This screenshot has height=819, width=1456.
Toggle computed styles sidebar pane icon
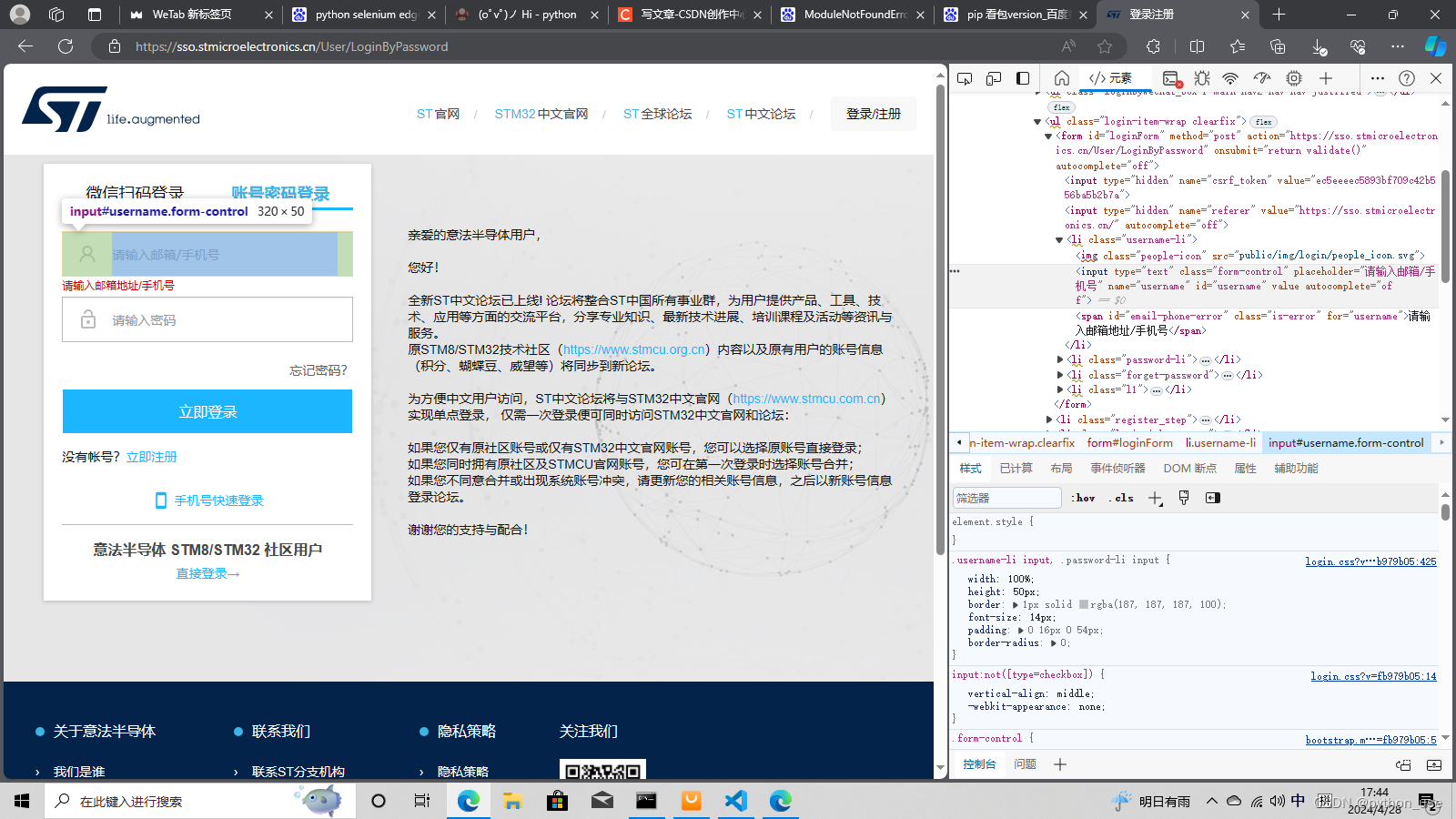pos(1212,498)
